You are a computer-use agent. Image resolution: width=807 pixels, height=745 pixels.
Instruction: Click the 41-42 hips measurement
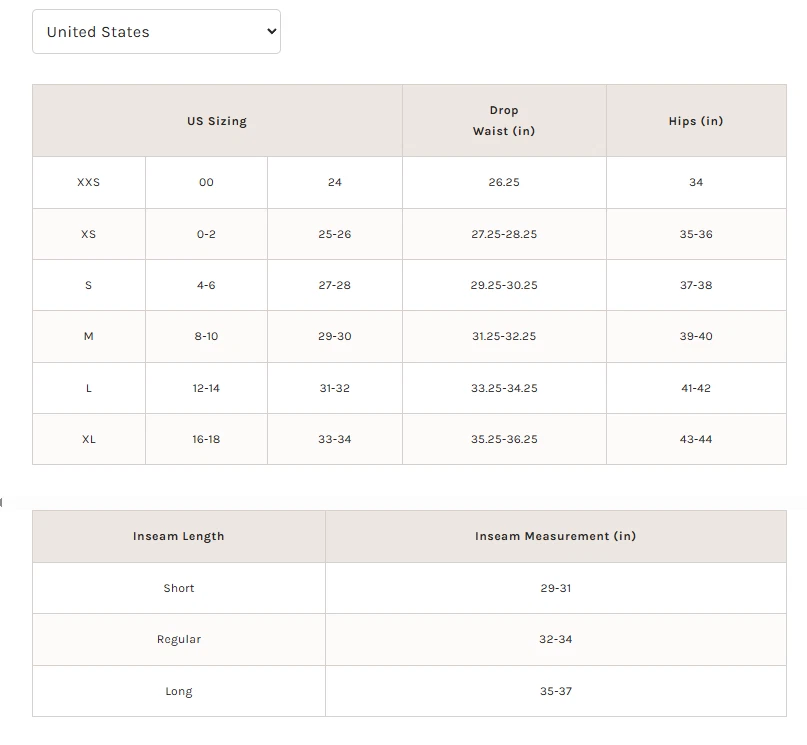pos(696,388)
